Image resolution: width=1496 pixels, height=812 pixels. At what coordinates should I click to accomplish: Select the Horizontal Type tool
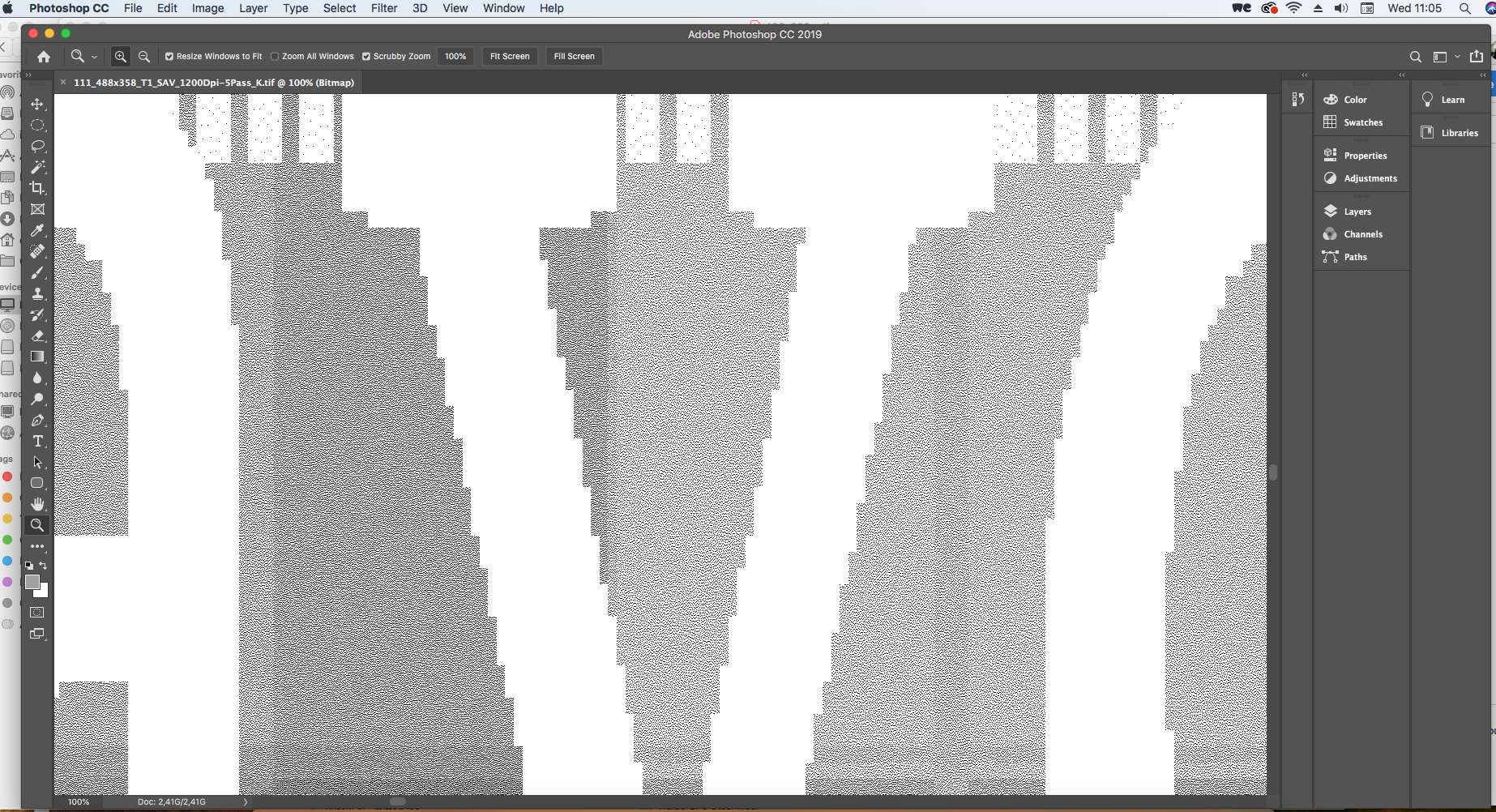click(37, 442)
